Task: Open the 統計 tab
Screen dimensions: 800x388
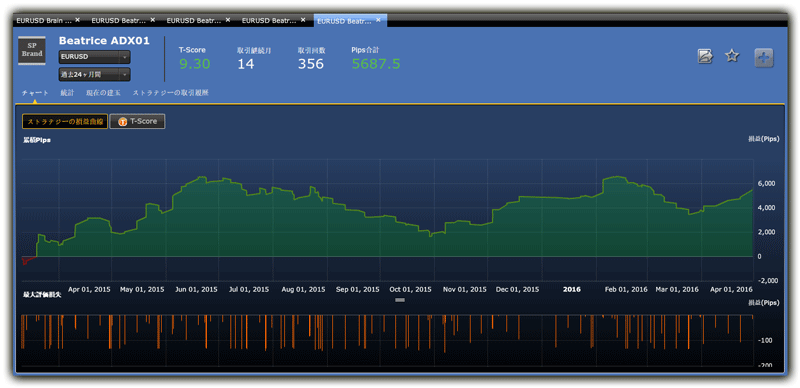Action: point(67,93)
